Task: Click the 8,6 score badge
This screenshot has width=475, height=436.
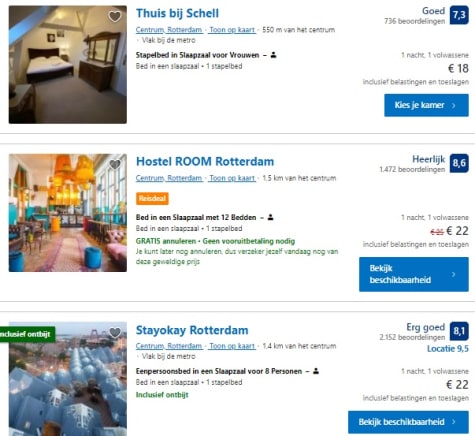Action: 459,163
